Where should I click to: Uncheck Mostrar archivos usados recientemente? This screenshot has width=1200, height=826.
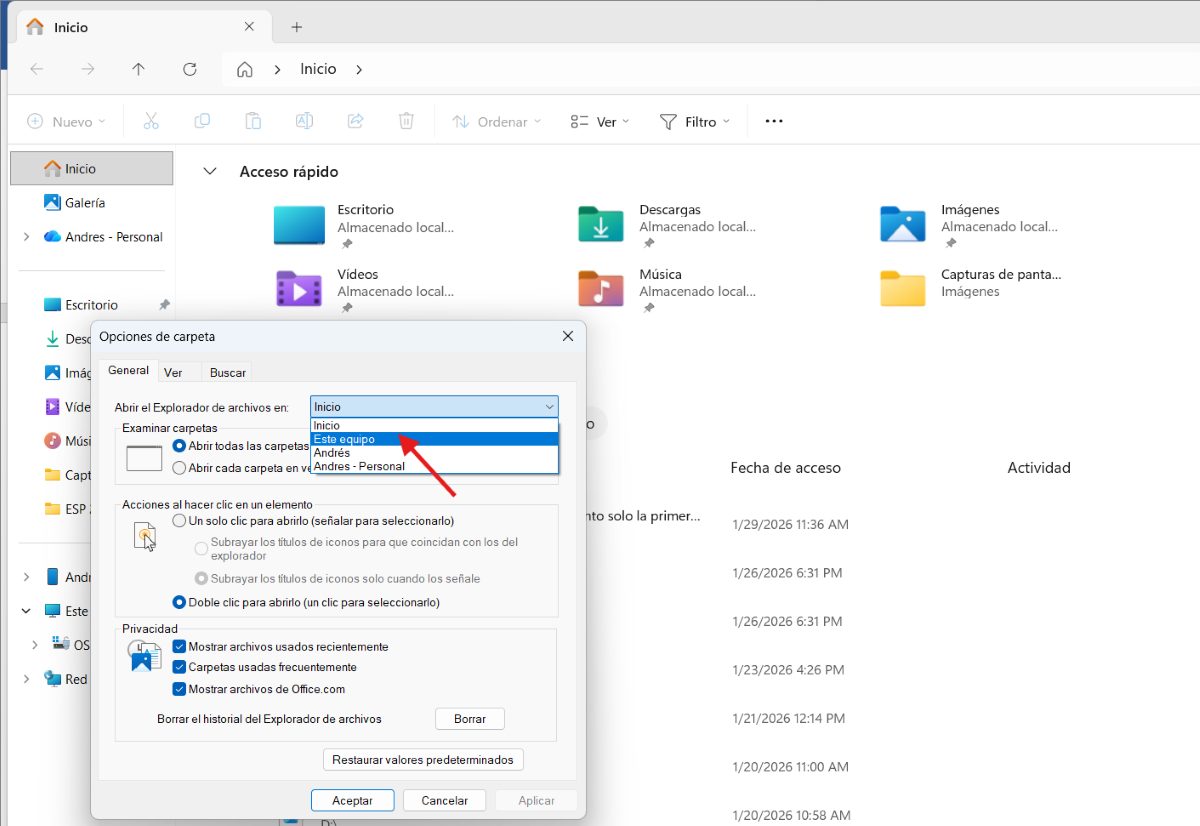180,647
